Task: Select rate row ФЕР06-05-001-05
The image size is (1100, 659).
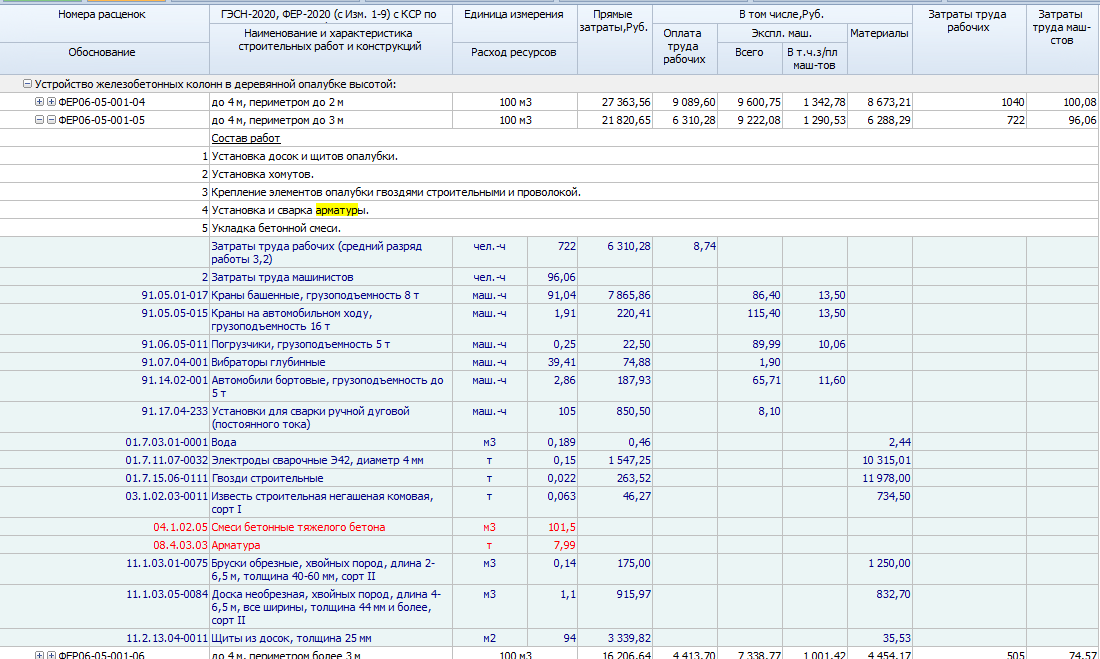Action: coord(549,120)
